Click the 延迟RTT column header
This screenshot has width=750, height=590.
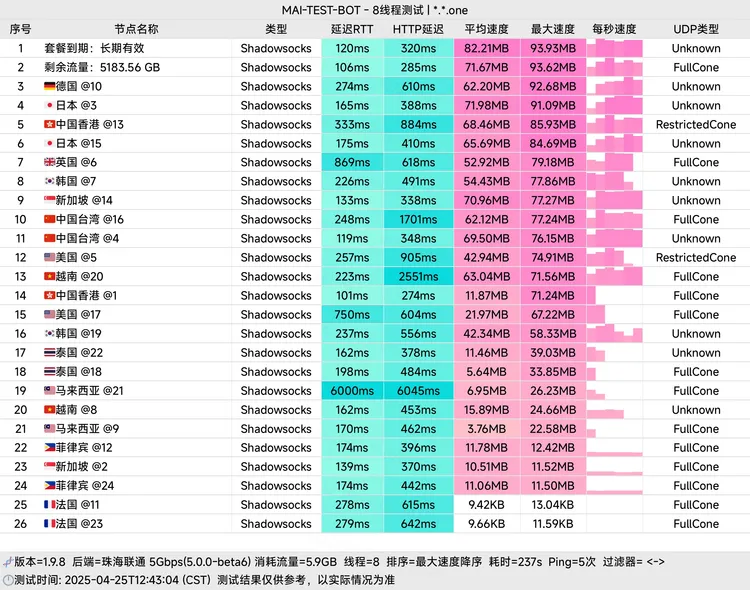352,29
